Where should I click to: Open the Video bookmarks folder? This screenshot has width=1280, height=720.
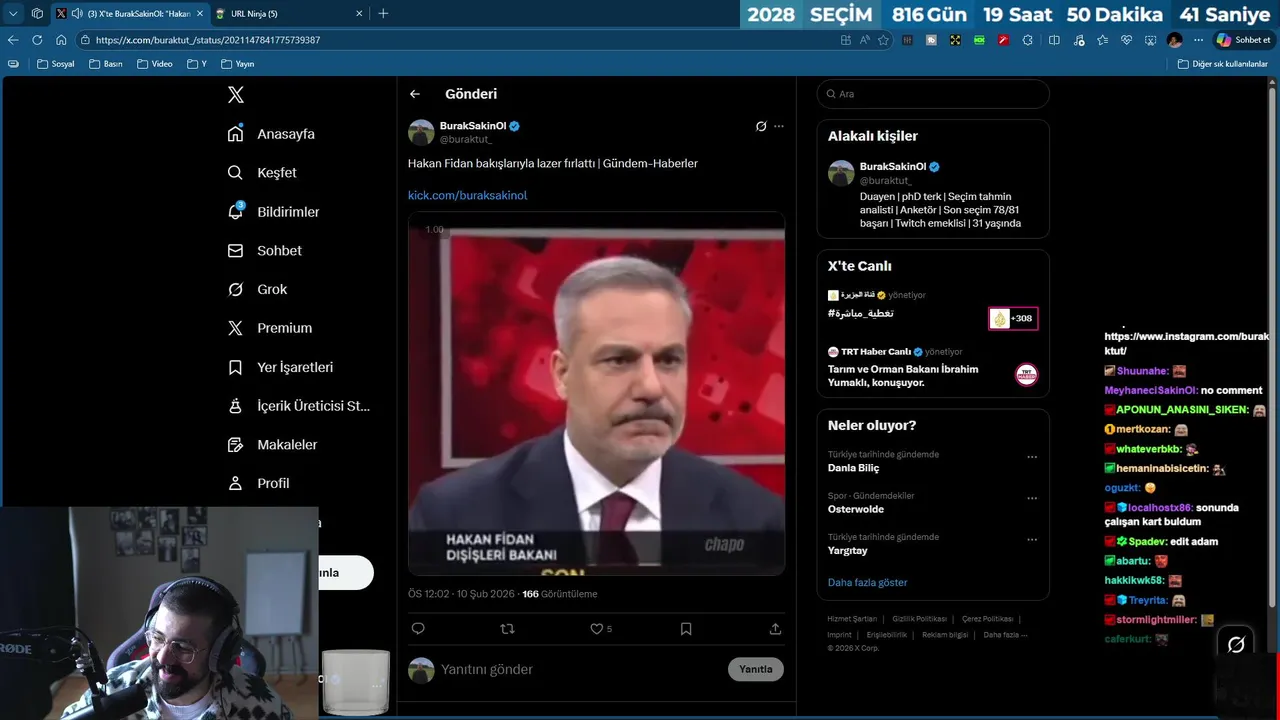154,64
